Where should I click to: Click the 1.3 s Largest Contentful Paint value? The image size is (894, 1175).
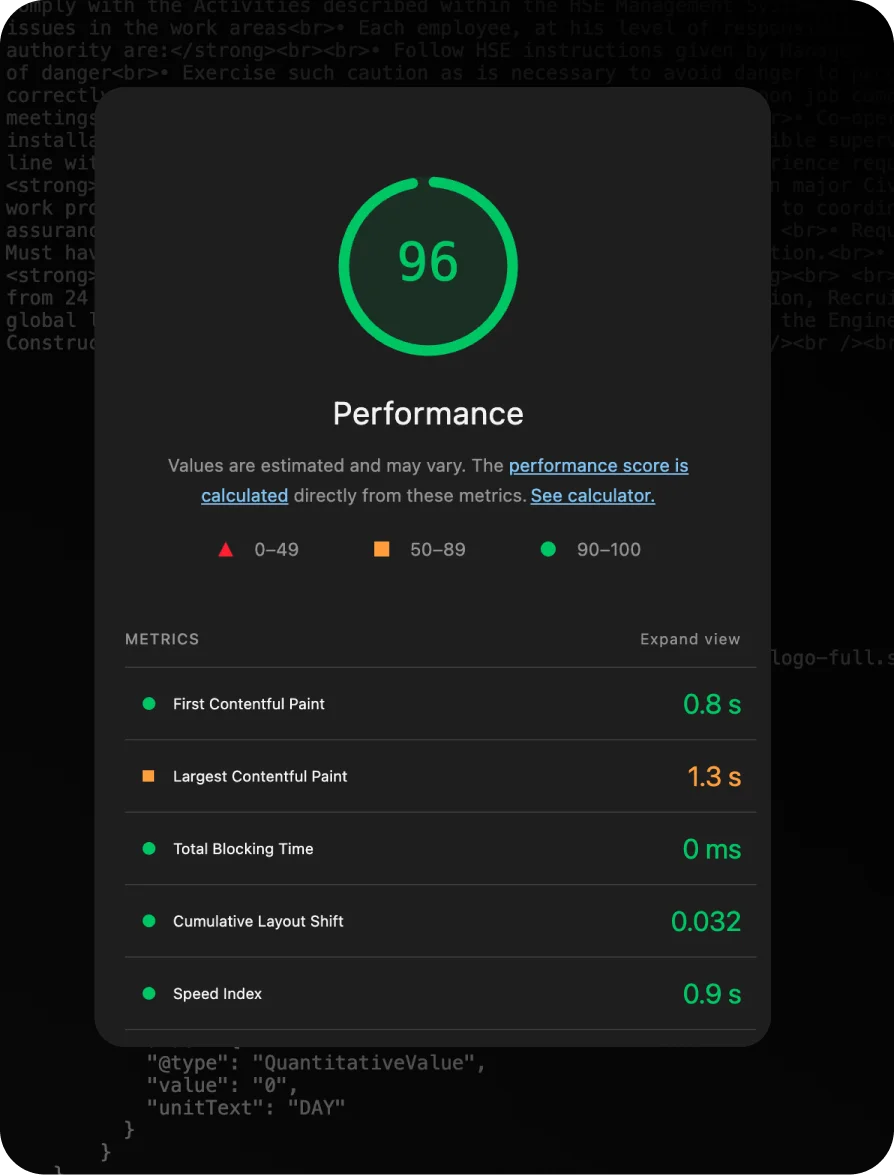click(x=713, y=776)
